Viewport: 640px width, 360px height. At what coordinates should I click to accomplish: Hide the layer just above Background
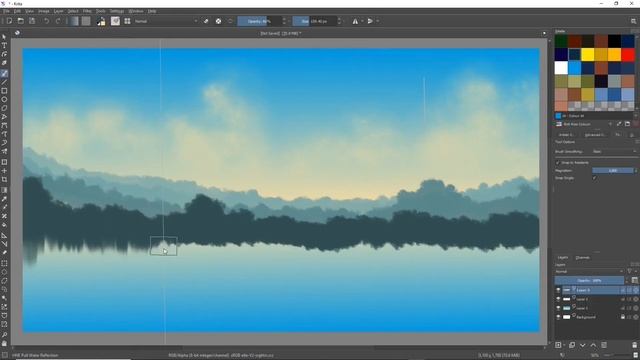[x=558, y=308]
